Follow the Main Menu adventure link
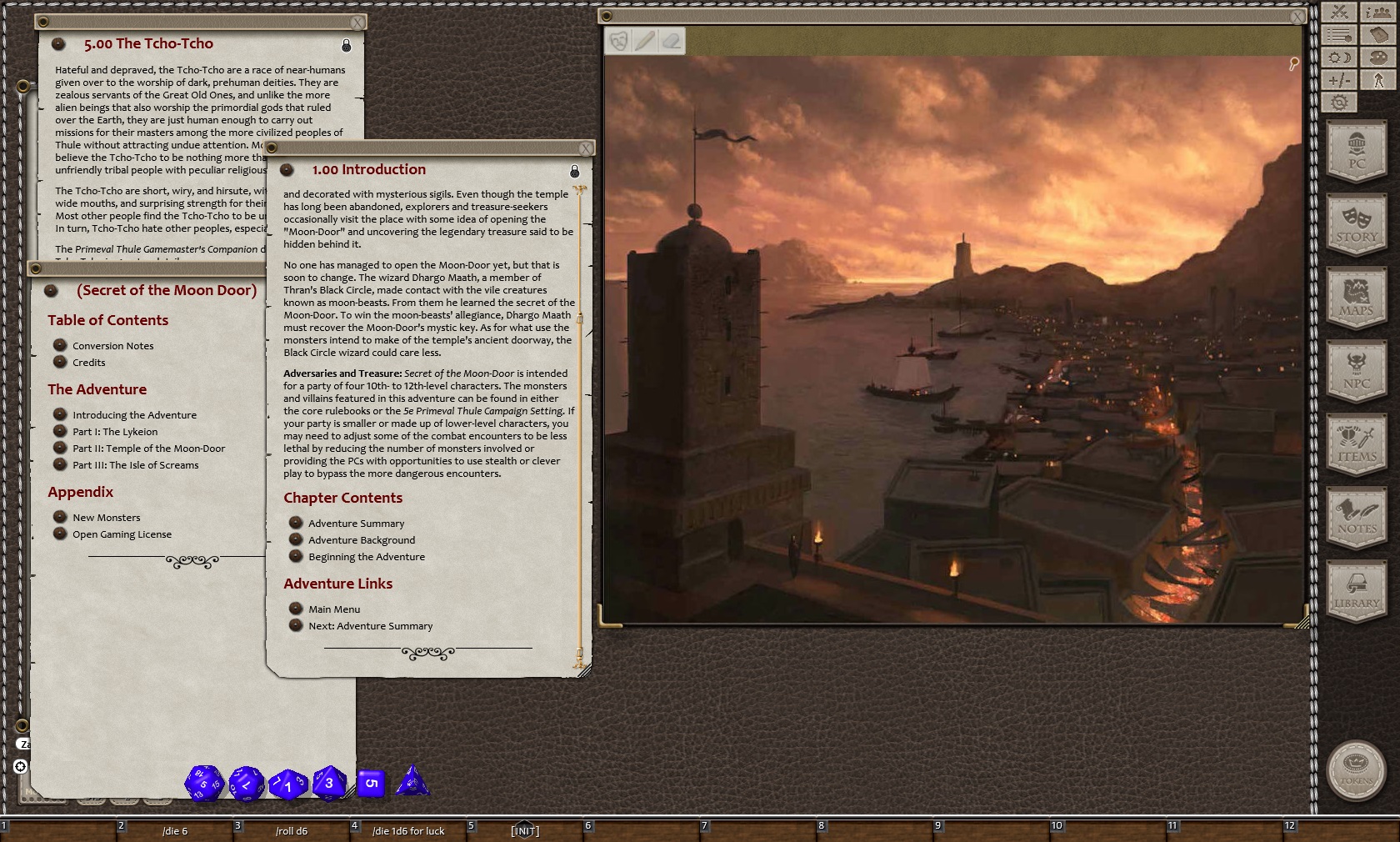Screen dimensions: 1400x842 [333, 609]
